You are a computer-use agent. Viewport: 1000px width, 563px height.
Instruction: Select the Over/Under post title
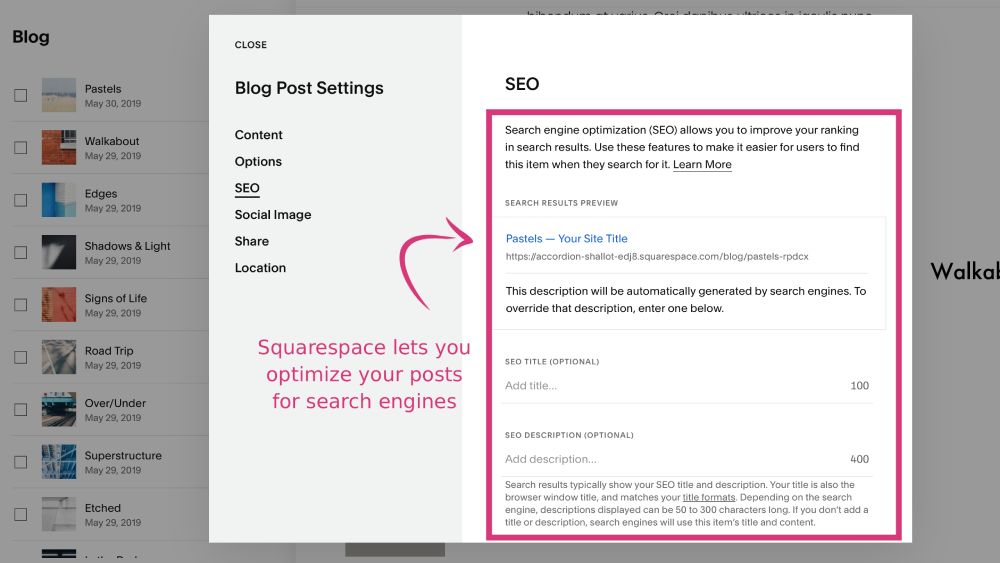tap(115, 403)
